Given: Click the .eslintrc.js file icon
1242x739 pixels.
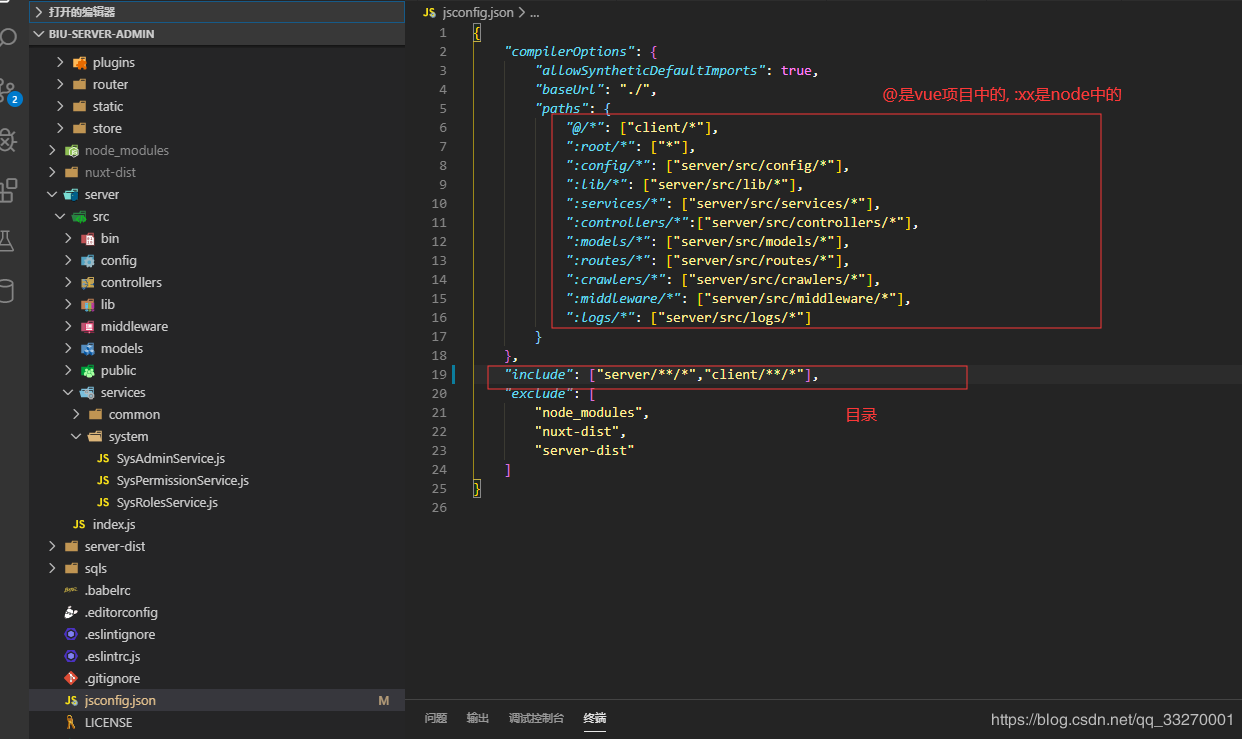Looking at the screenshot, I should pos(71,656).
